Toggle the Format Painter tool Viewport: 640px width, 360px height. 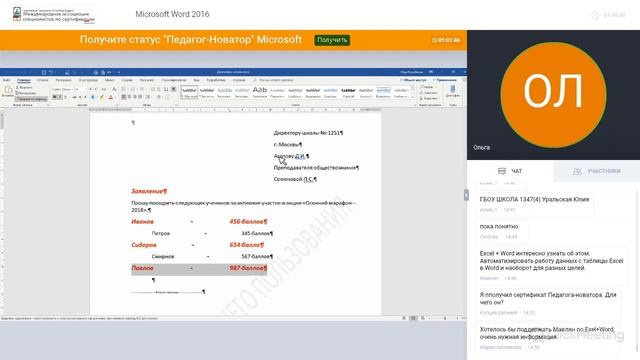pyautogui.click(x=31, y=99)
